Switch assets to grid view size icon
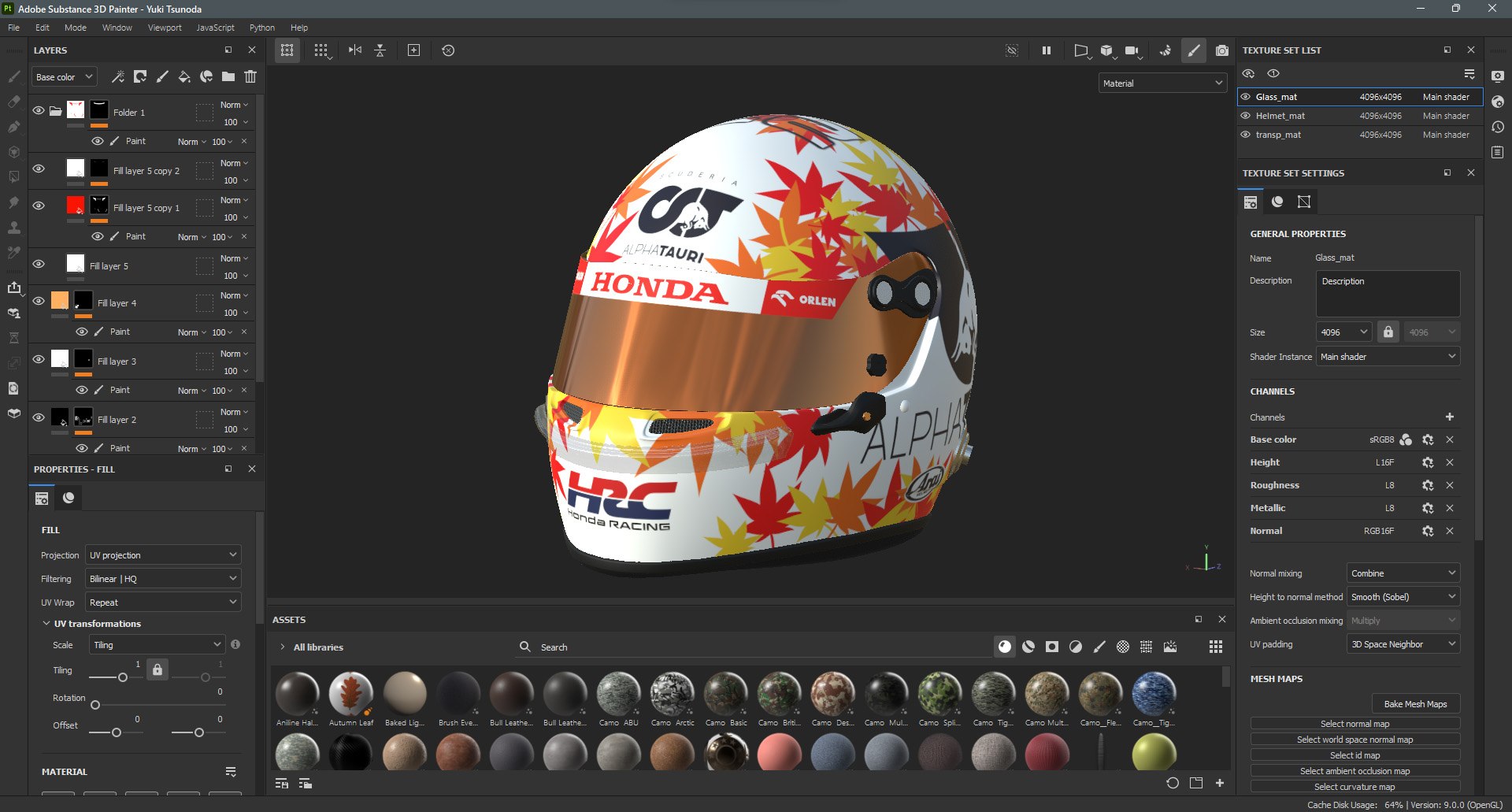The height and width of the screenshot is (812, 1512). (x=1216, y=647)
